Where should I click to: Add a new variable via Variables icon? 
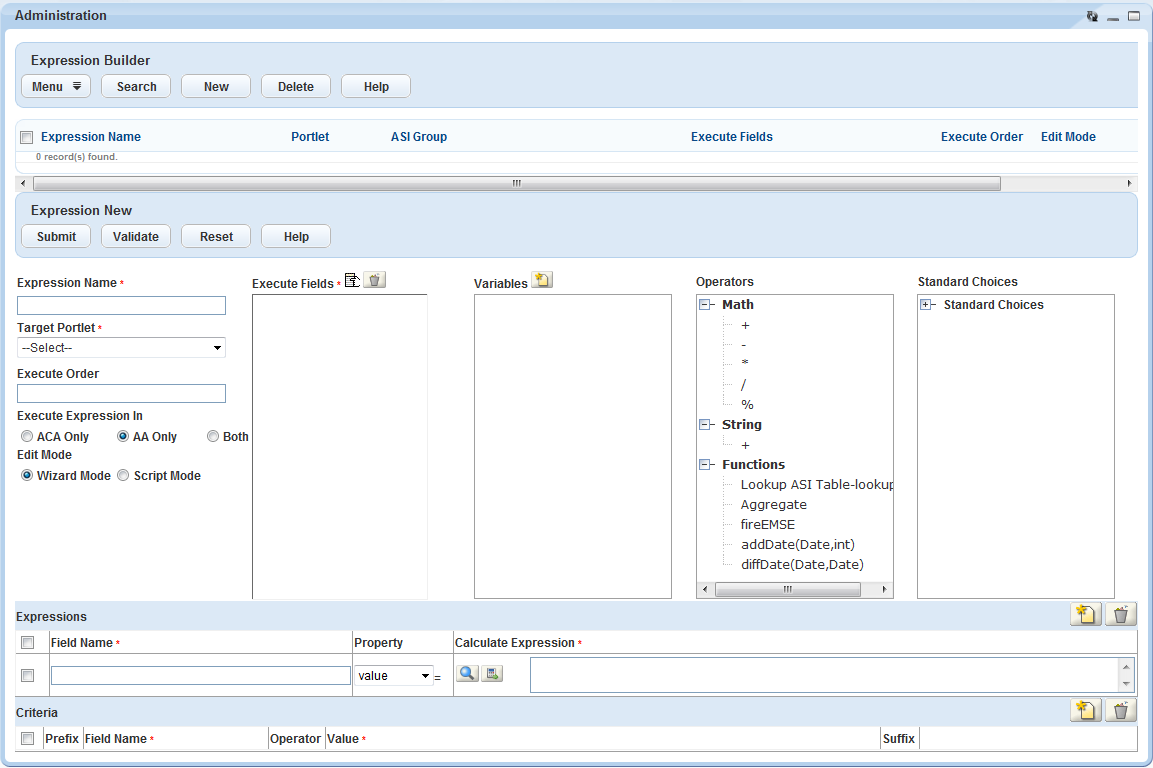tap(542, 281)
